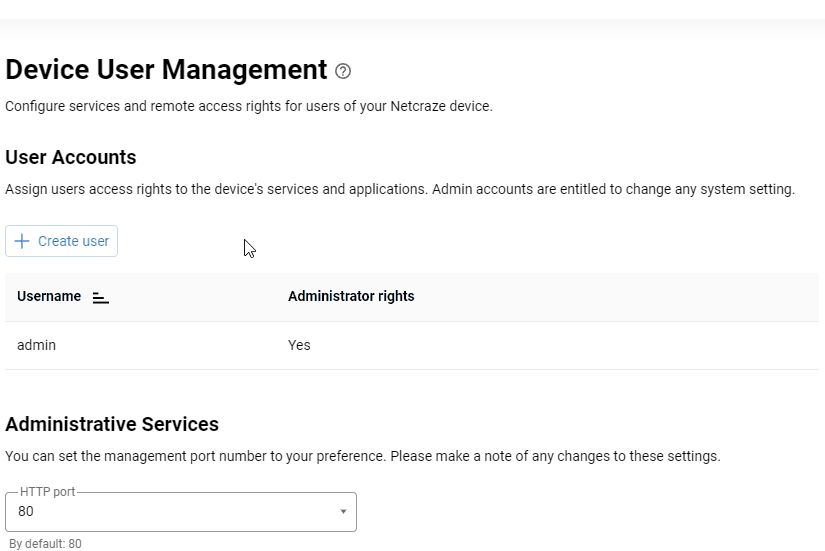Click the Administrative Services heading
This screenshot has width=825, height=551.
click(112, 424)
